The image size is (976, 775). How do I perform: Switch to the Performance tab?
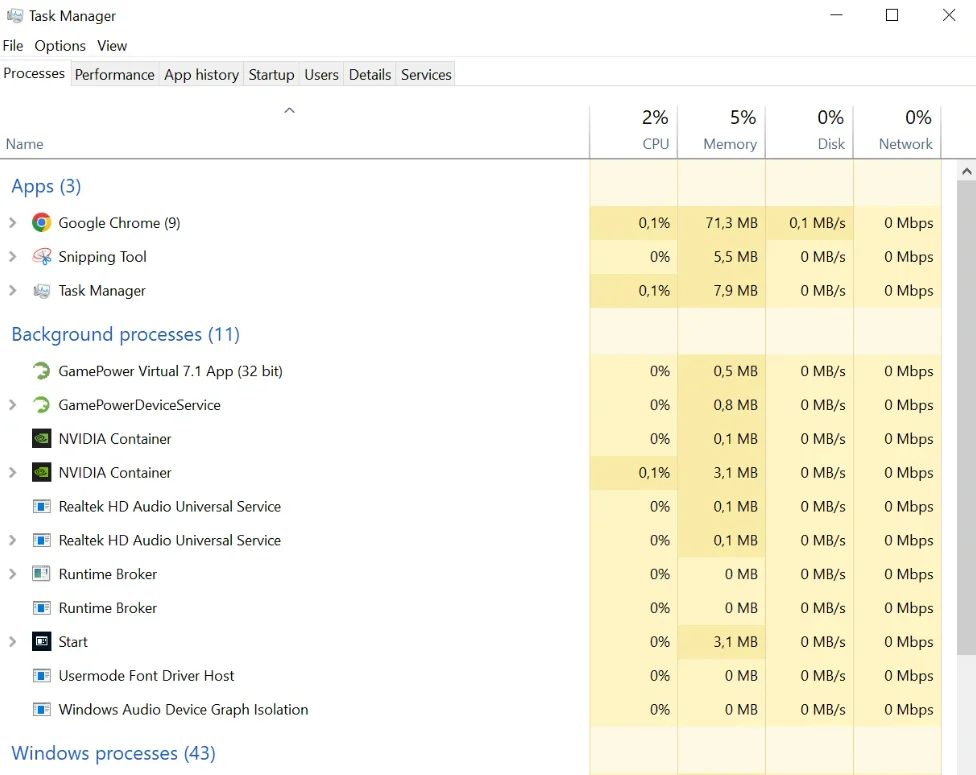(114, 75)
